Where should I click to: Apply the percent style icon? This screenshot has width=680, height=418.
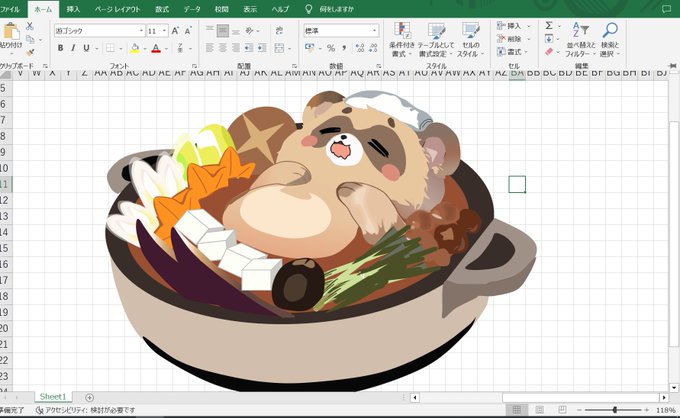tap(331, 48)
